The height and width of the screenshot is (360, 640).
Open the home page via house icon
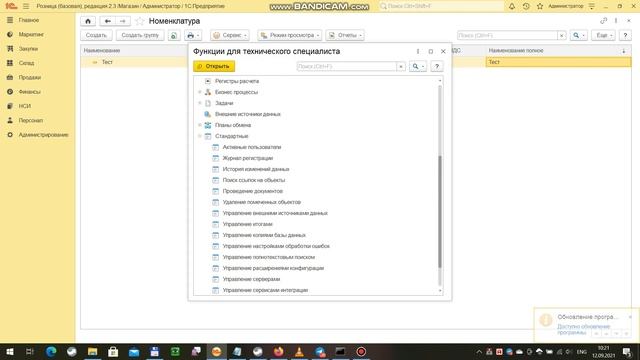(x=88, y=21)
